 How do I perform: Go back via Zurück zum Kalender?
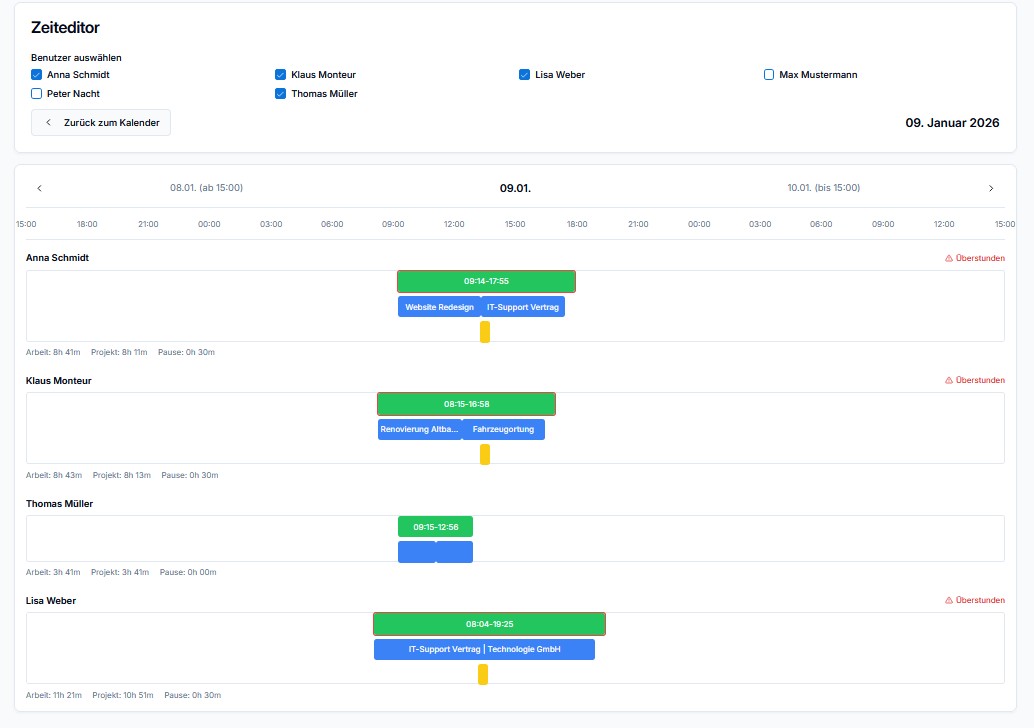(101, 123)
